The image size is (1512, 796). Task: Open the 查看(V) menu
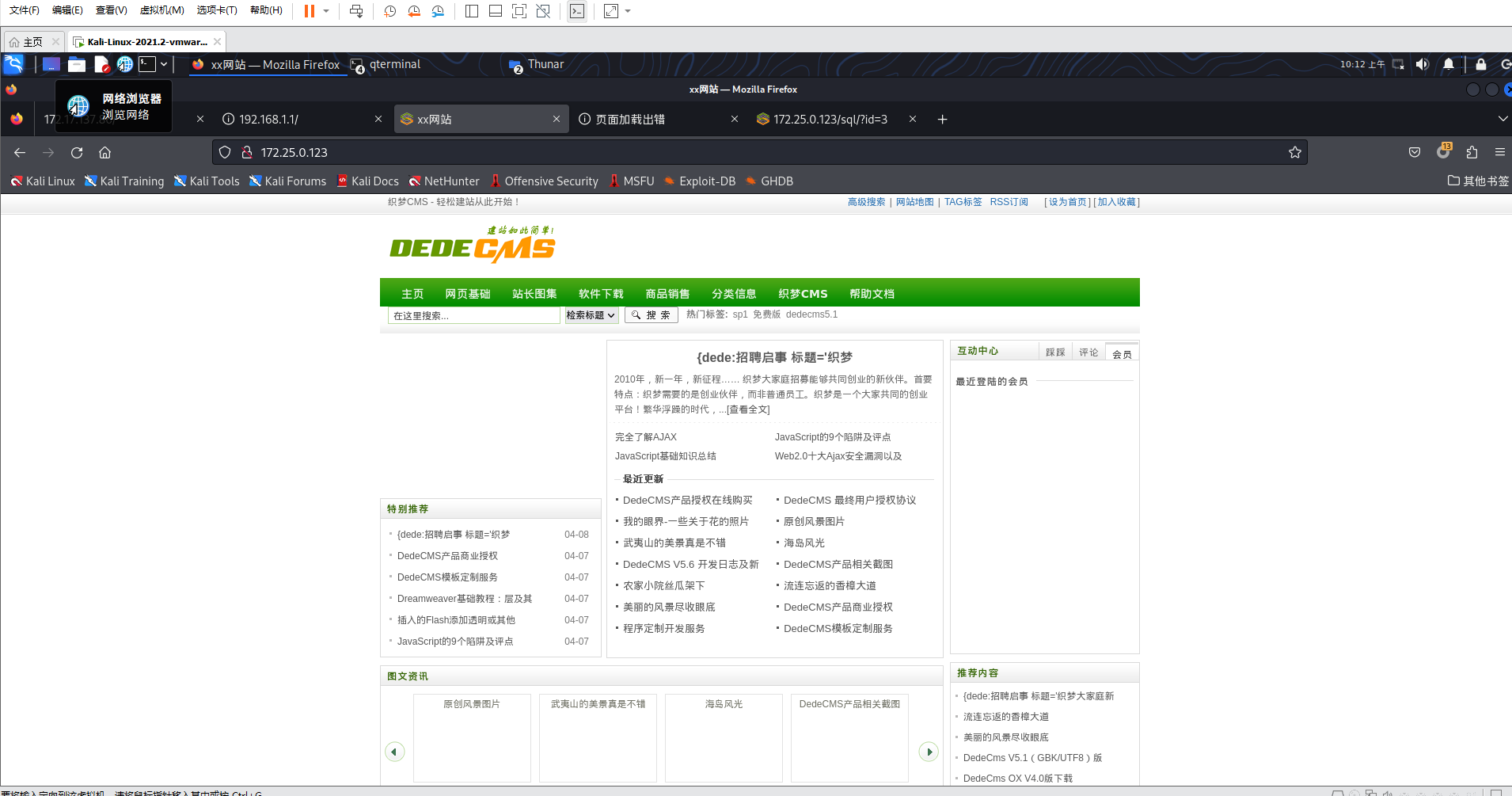pos(112,10)
